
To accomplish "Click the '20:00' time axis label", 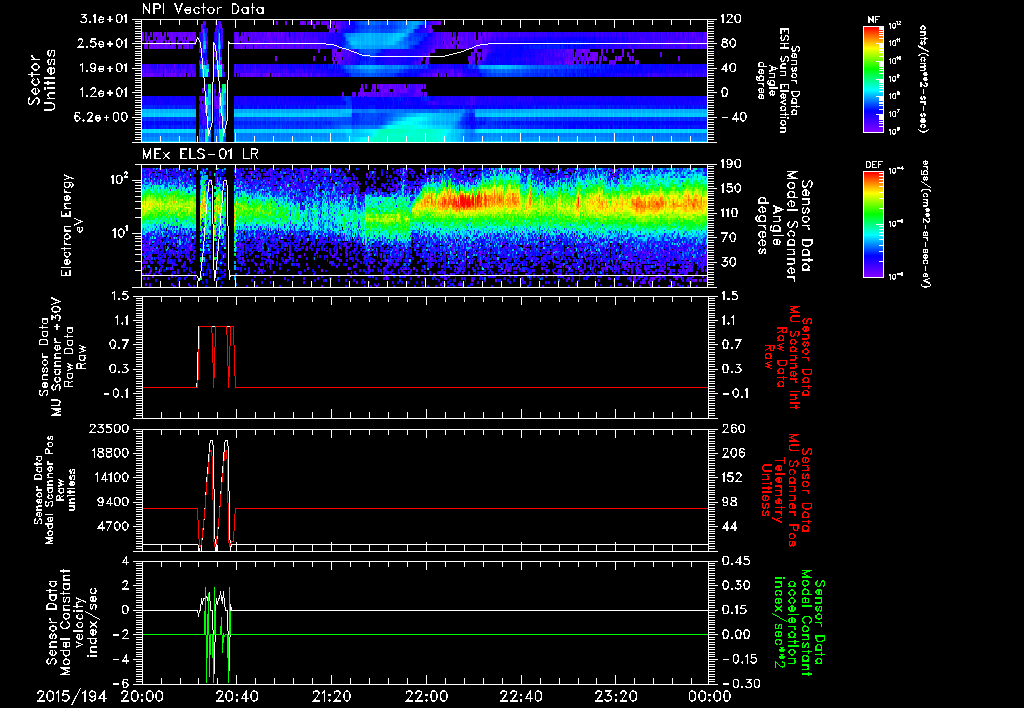I will point(142,696).
